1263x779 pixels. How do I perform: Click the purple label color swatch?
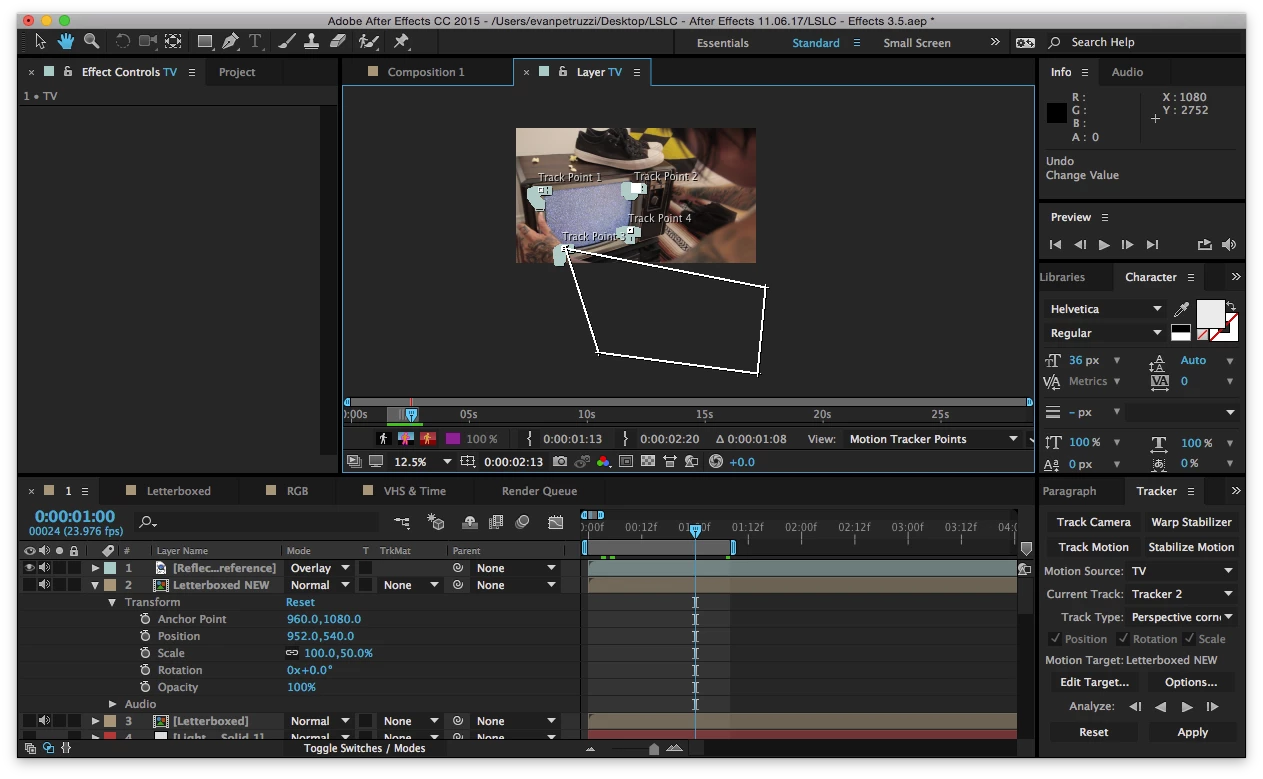point(453,439)
